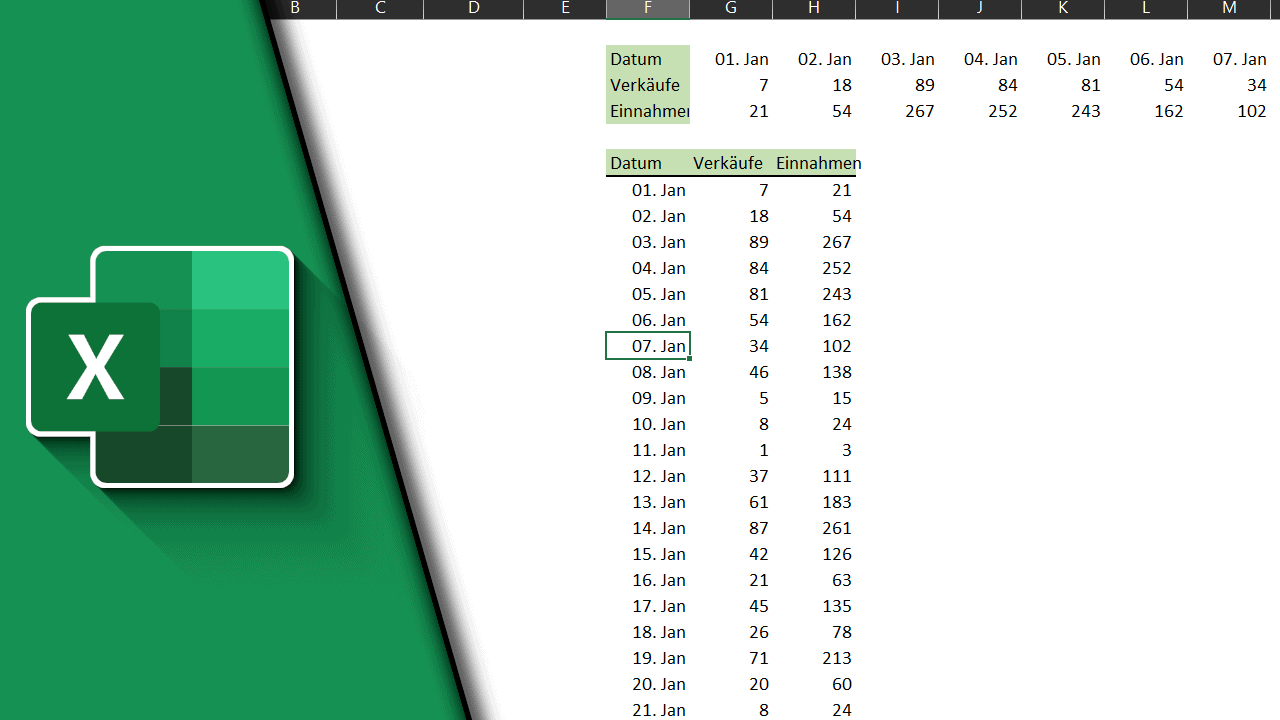This screenshot has height=720, width=1280.
Task: Click Verkäufe value 1 in the 11. Jan row
Action: pyautogui.click(x=764, y=450)
